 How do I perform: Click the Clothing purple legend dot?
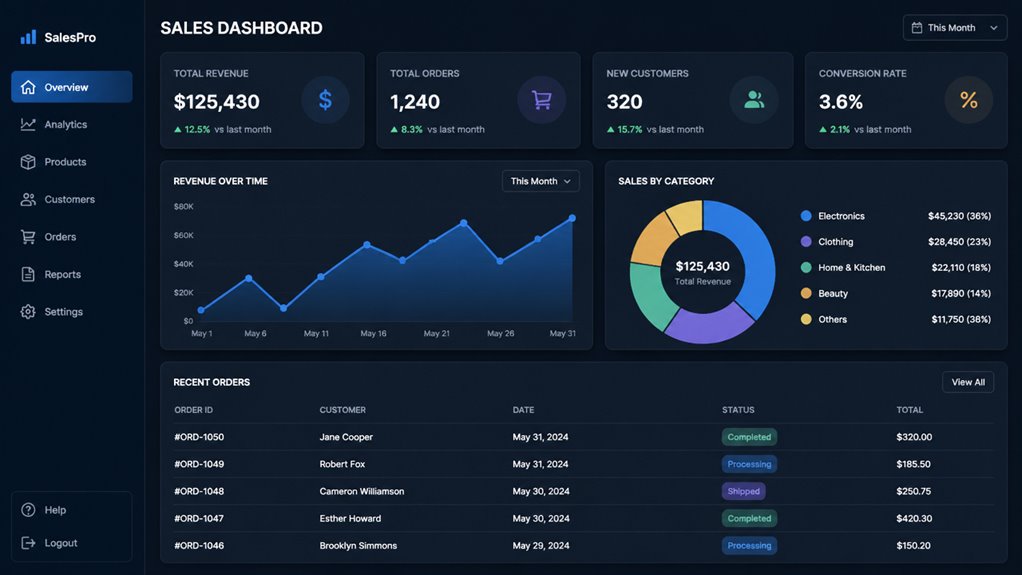pos(806,242)
